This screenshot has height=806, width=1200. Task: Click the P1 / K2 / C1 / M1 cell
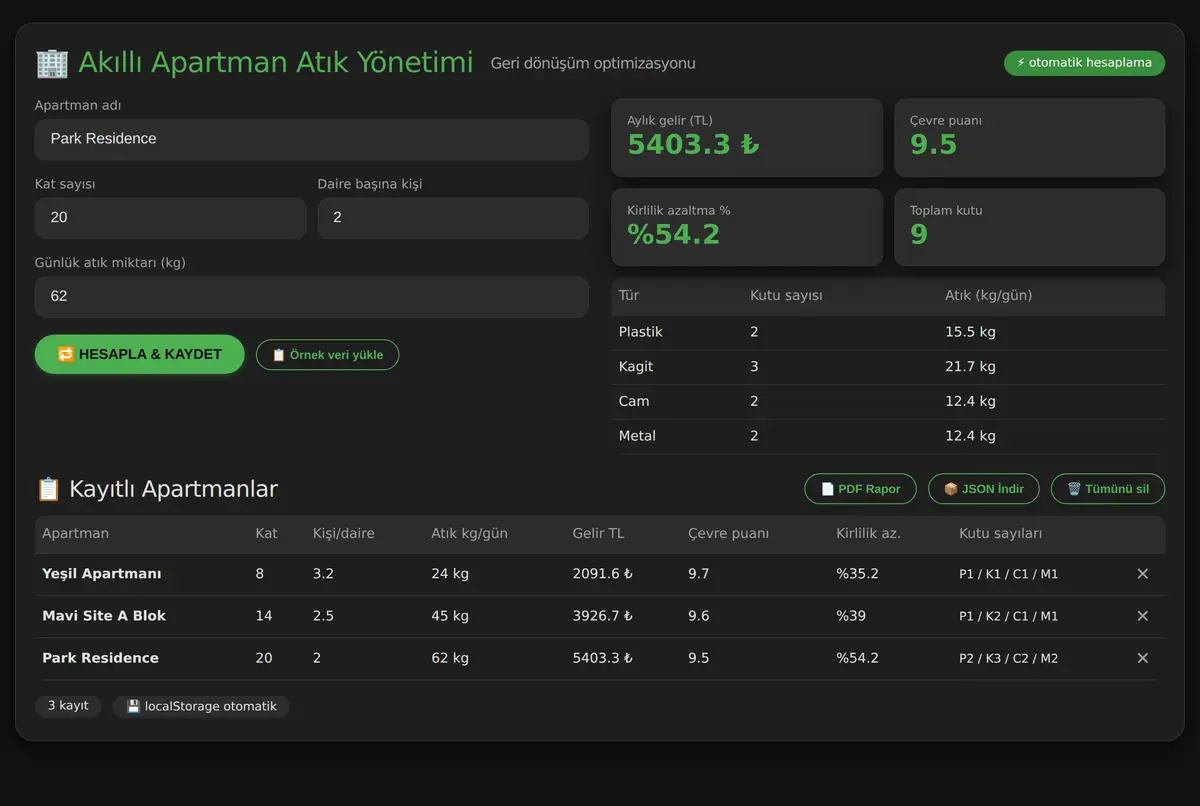[1008, 616]
